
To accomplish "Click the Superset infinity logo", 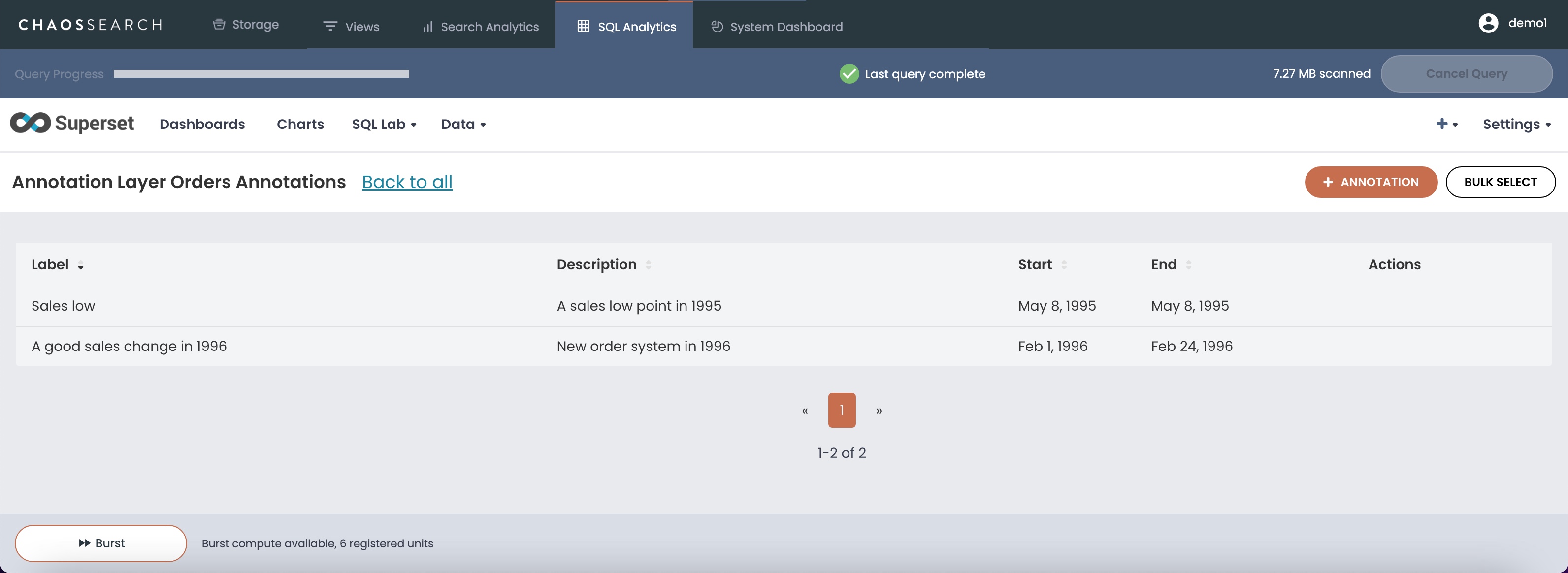I will (x=31, y=123).
